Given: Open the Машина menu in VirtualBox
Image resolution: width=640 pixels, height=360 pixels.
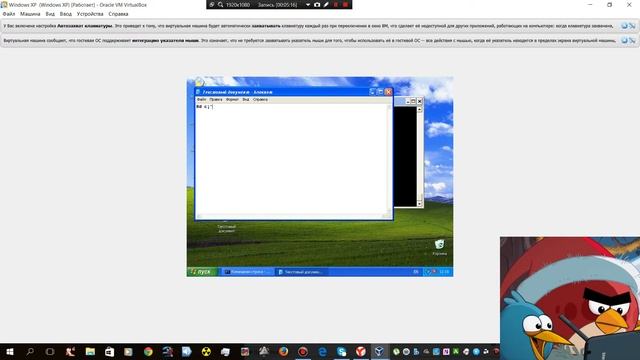Looking at the screenshot, I should [30, 14].
